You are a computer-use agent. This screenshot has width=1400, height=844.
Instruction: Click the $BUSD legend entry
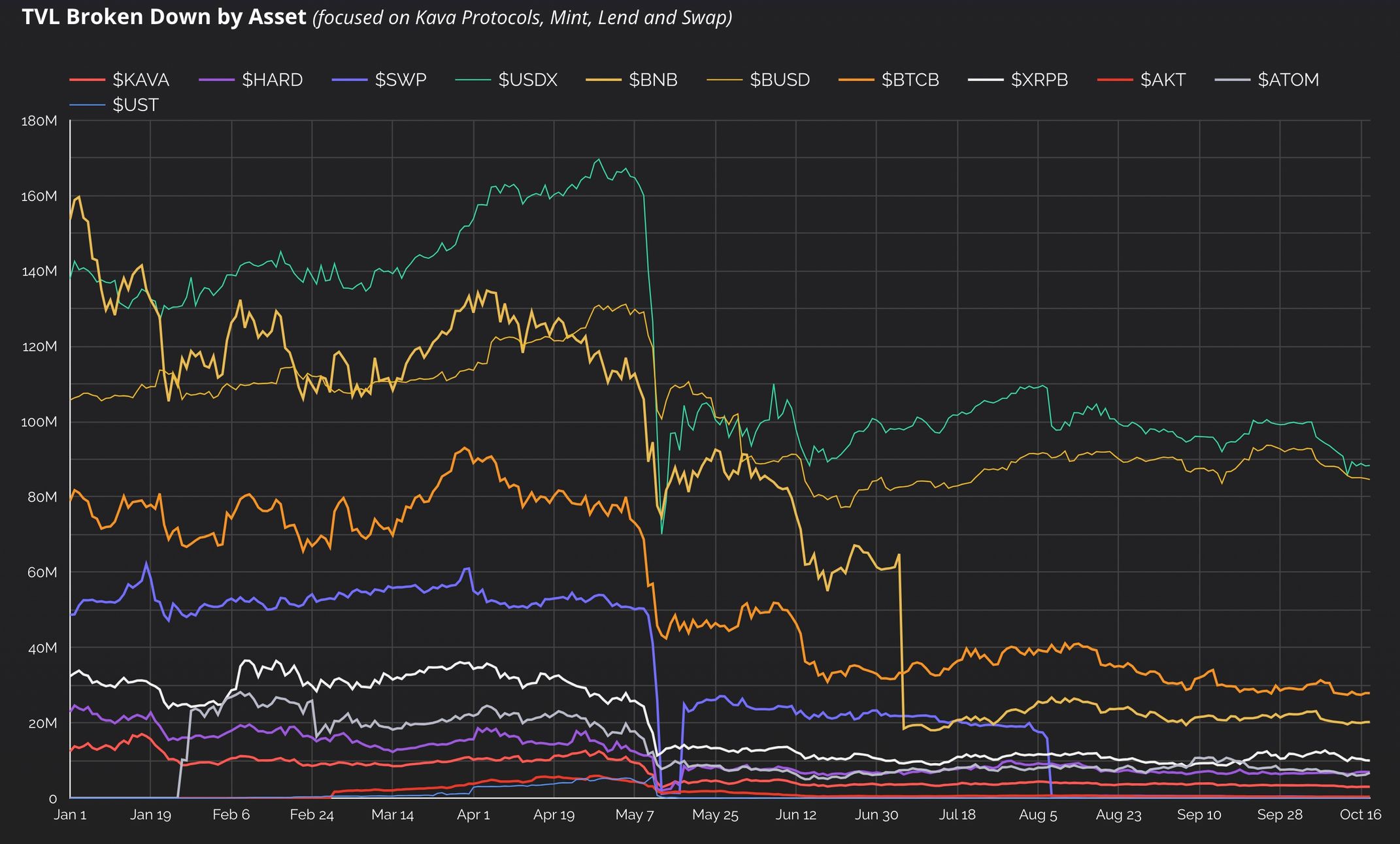pos(779,80)
